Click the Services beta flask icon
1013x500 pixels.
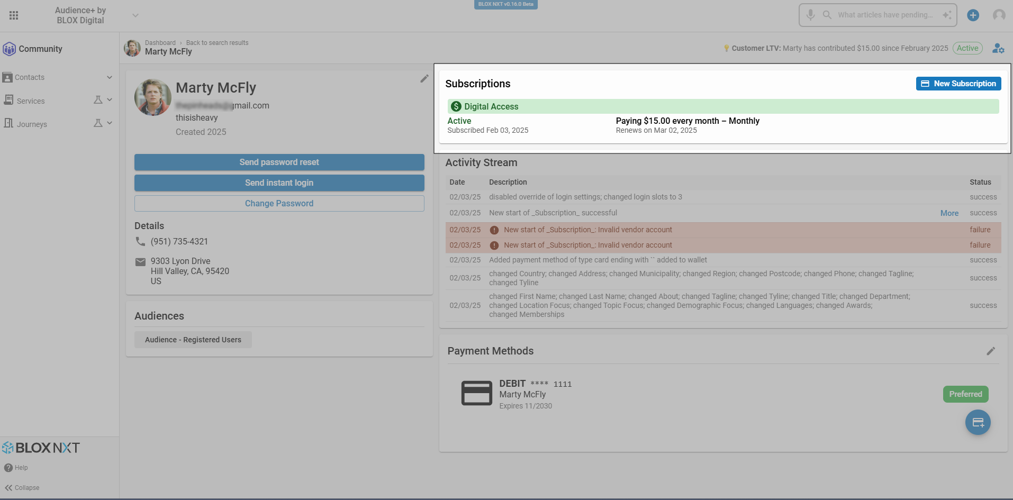tap(98, 100)
